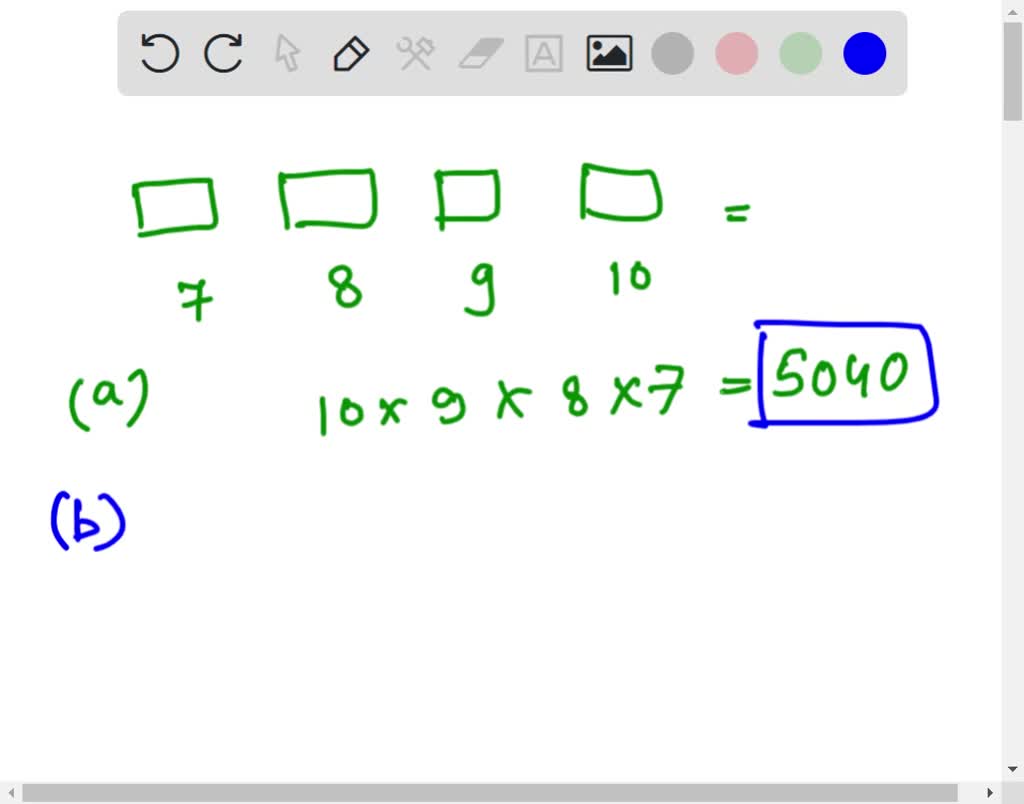Image resolution: width=1024 pixels, height=804 pixels.
Task: Click the horizontal scrollbar thumb
Action: point(490,793)
